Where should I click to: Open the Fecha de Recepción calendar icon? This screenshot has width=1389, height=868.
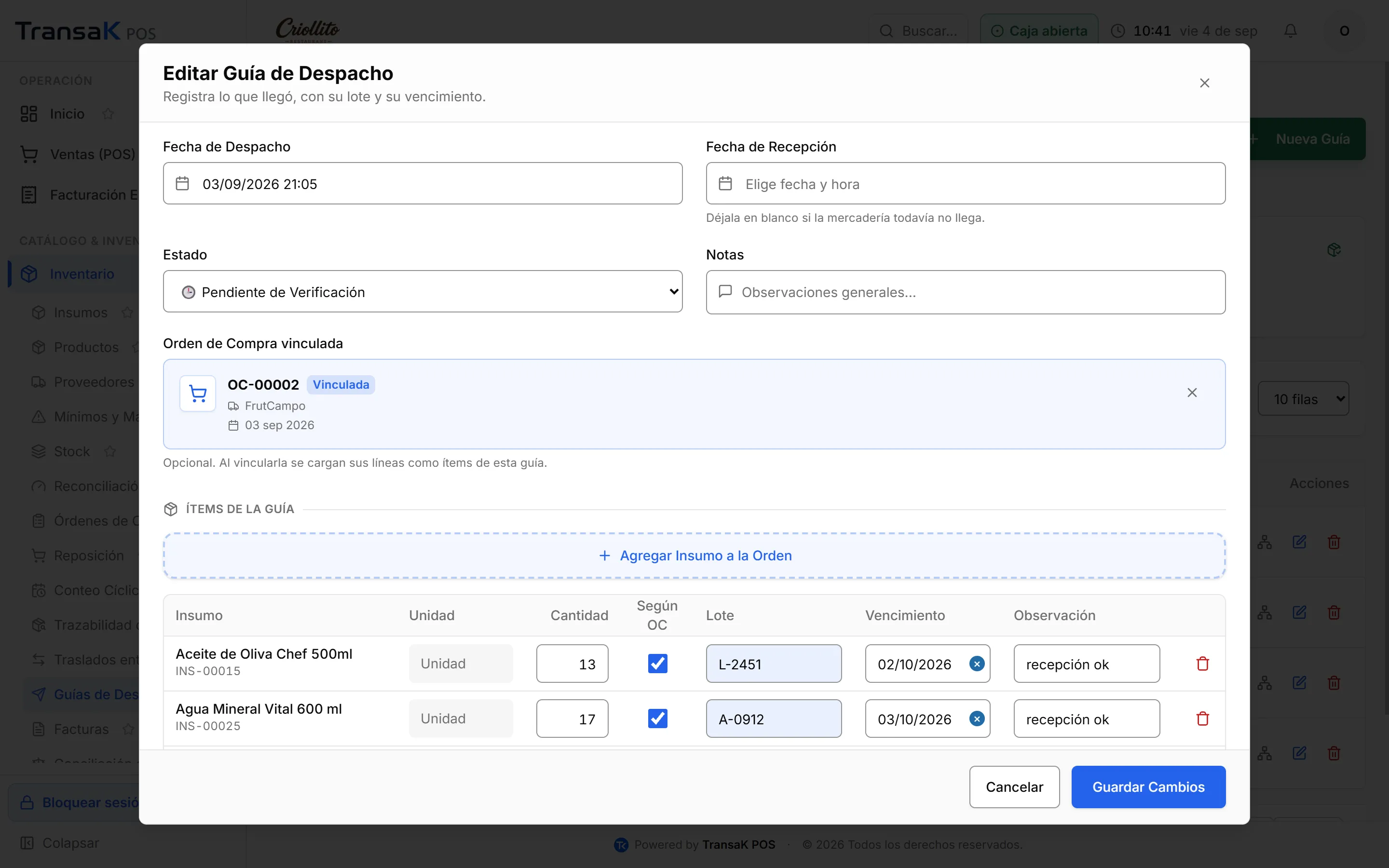tap(725, 184)
